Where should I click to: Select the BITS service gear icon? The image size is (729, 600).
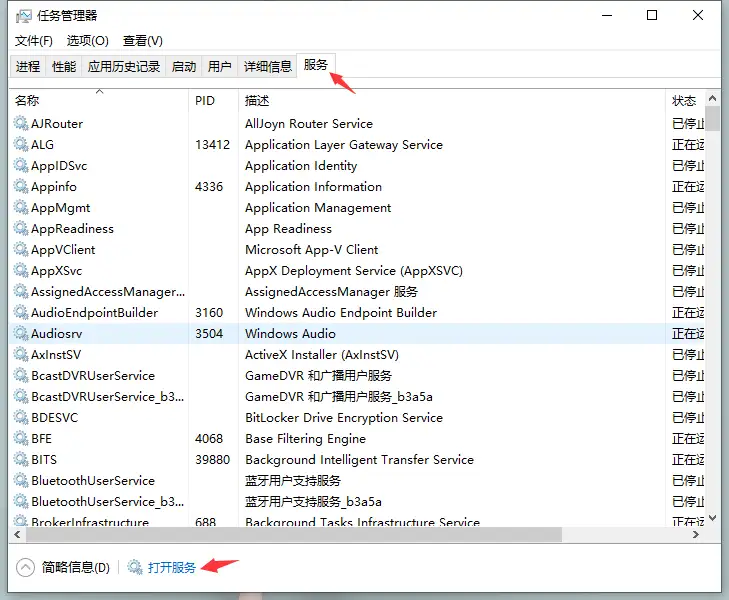tap(20, 460)
